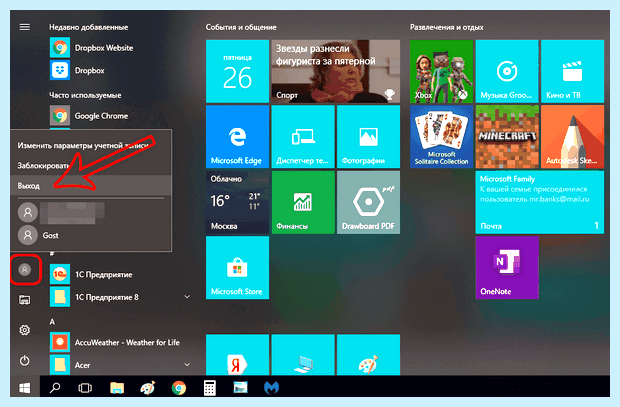Open the Microsoft Edge tile
620x407 pixels.
click(x=237, y=137)
